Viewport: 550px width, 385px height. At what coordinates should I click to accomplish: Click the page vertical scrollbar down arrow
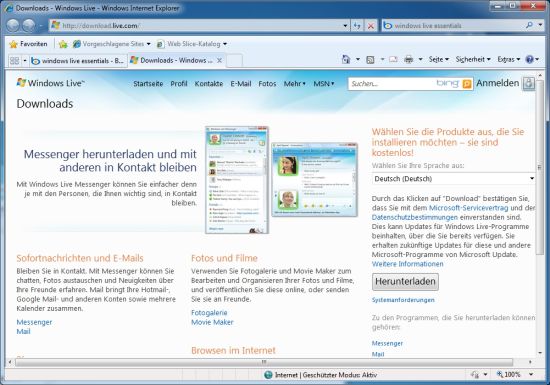(540, 353)
